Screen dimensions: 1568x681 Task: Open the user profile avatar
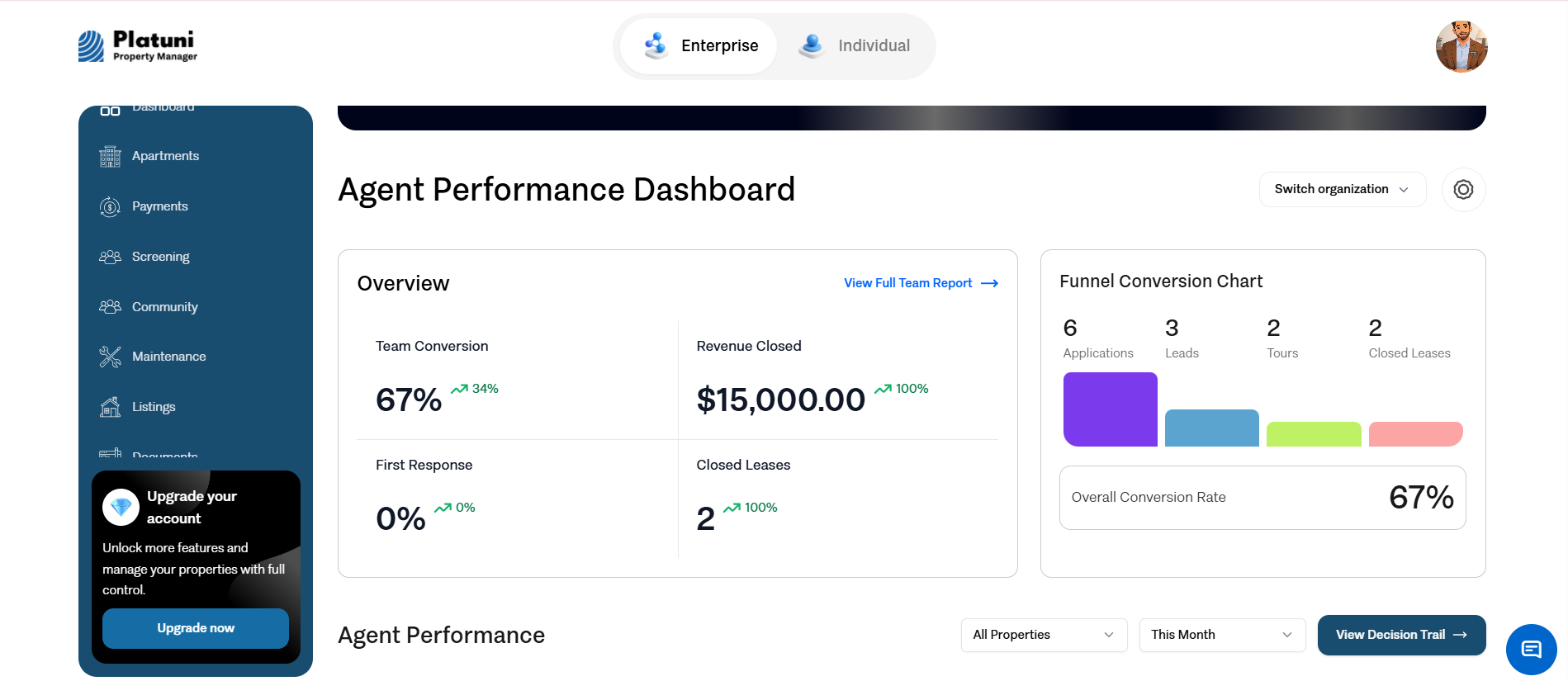tap(1461, 46)
